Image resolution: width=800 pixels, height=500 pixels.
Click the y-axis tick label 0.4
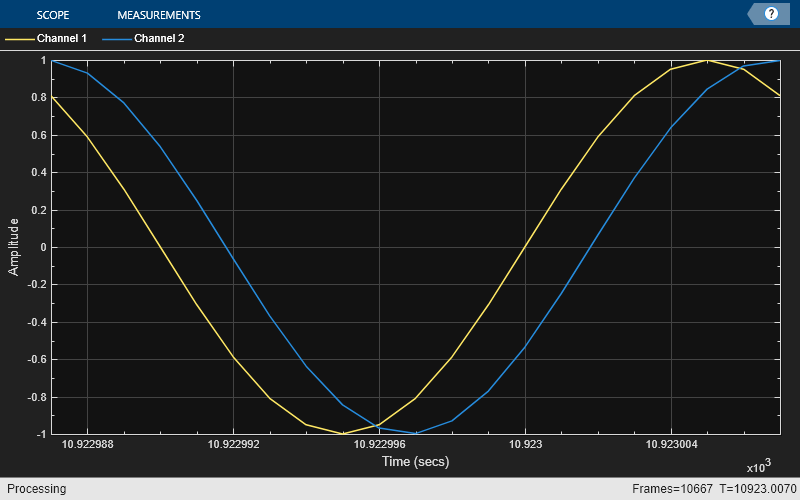click(39, 172)
